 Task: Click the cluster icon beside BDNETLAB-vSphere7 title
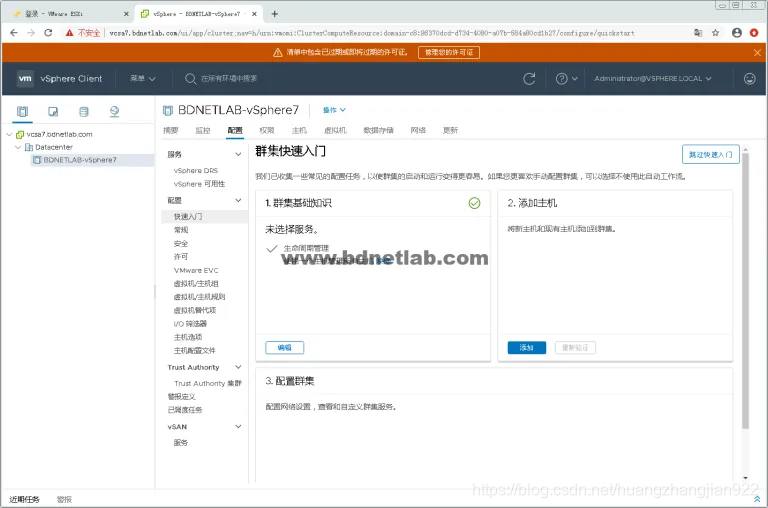click(168, 110)
